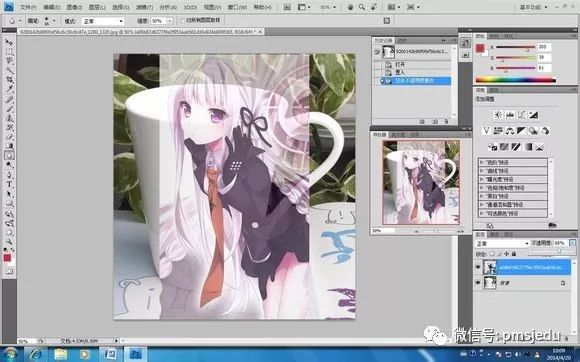580x362 pixels.
Task: Select the Crop tool
Action: [x=9, y=80]
